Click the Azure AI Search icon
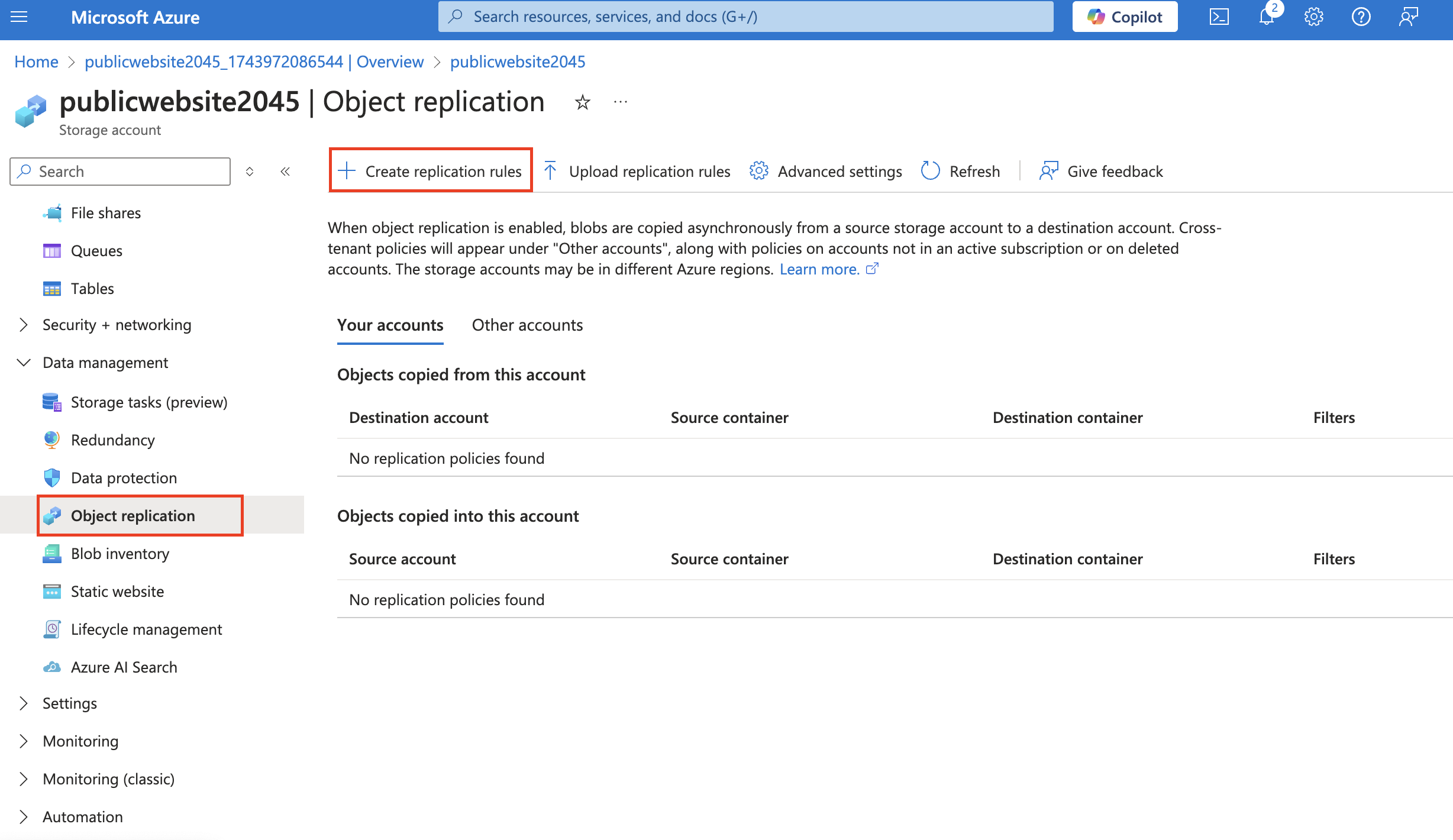 (x=52, y=667)
